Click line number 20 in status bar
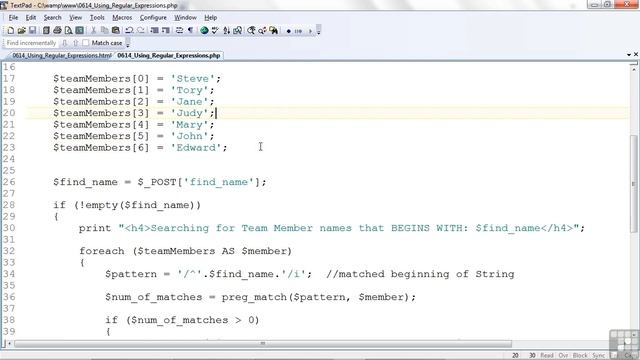Image resolution: width=640 pixels, height=360 pixels. coord(516,356)
